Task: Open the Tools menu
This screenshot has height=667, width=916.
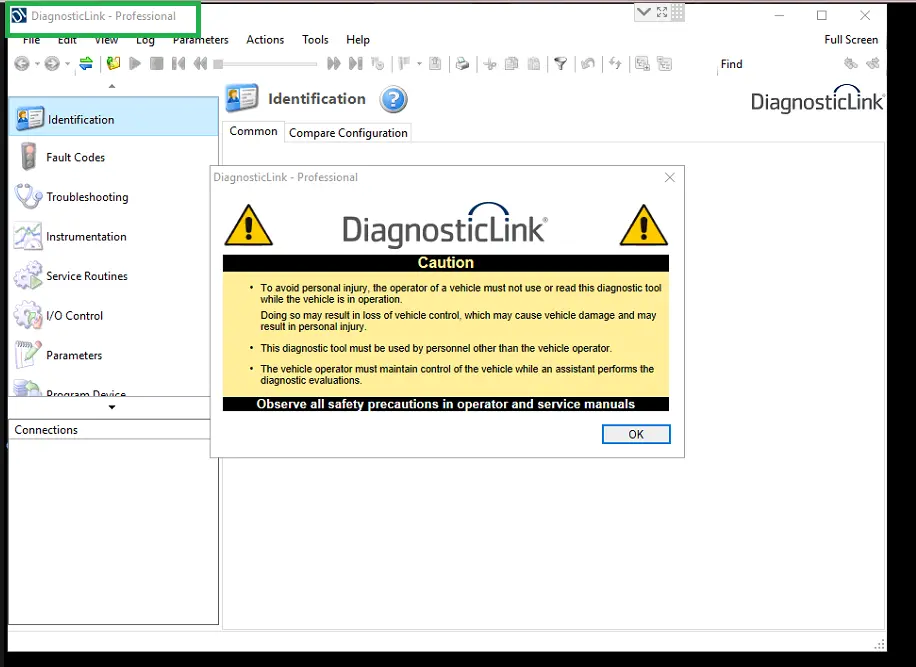Action: (315, 40)
